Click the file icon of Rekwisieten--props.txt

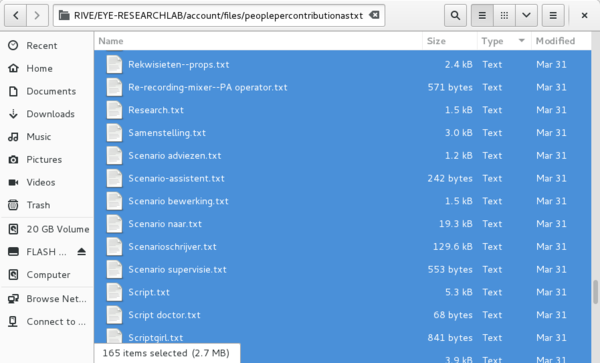[x=114, y=64]
